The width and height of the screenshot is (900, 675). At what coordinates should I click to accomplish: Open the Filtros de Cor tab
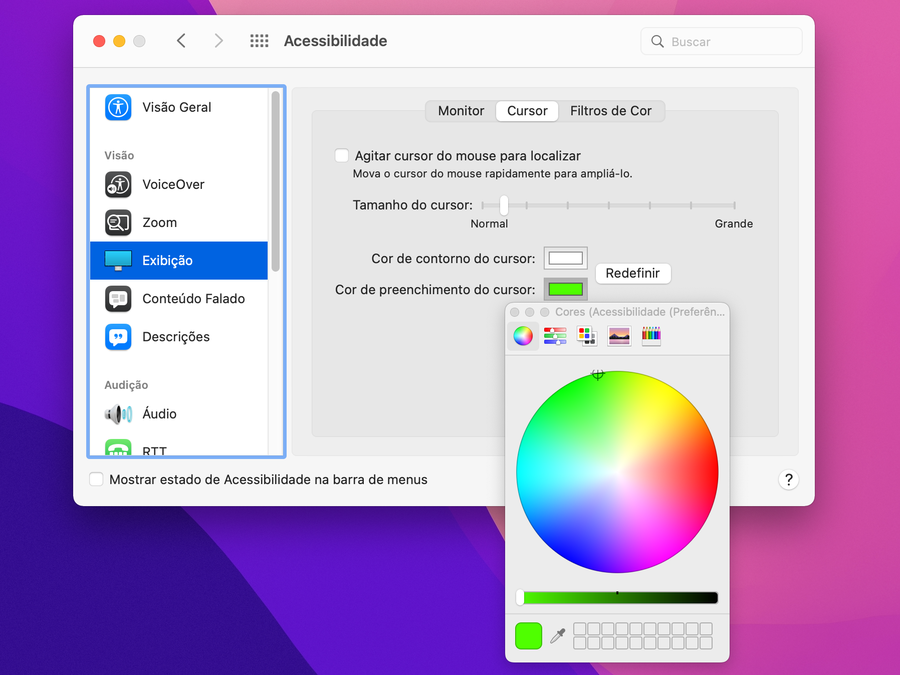(x=610, y=111)
